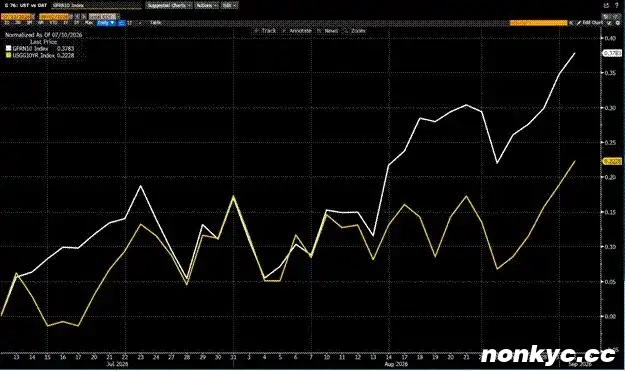625x371 pixels.
Task: Toggle the Annotate tool
Action: pyautogui.click(x=297, y=31)
